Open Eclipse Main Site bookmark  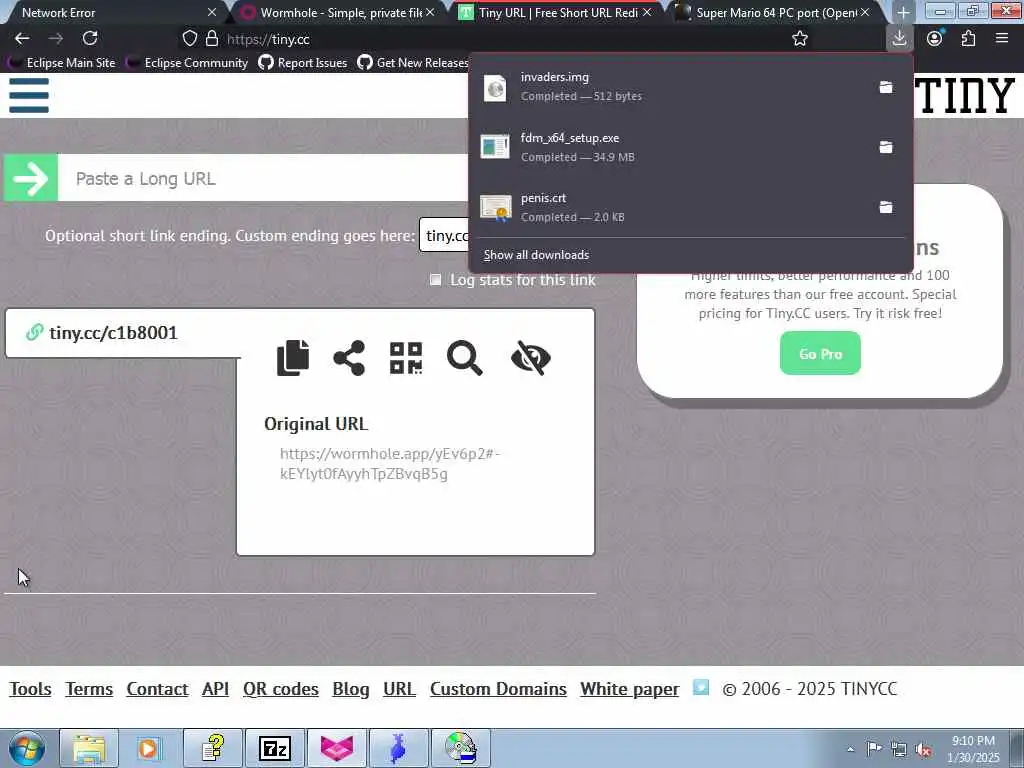click(62, 63)
